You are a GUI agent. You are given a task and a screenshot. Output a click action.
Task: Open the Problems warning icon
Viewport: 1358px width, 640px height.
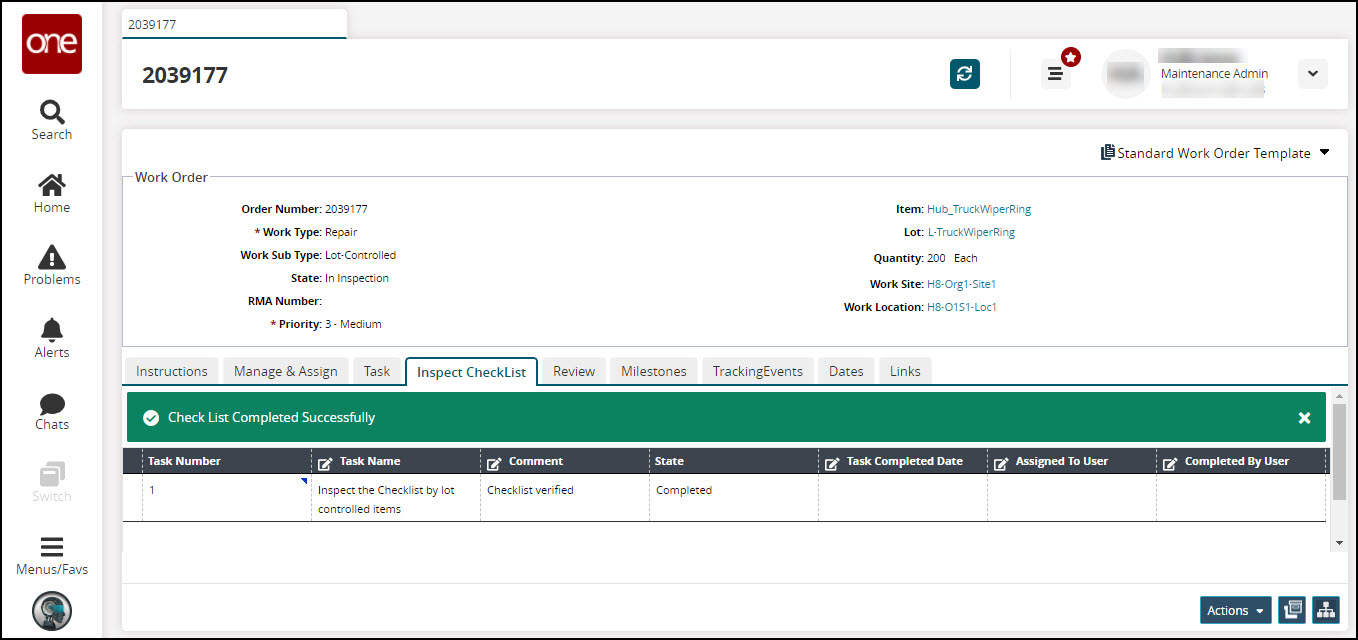click(x=51, y=265)
